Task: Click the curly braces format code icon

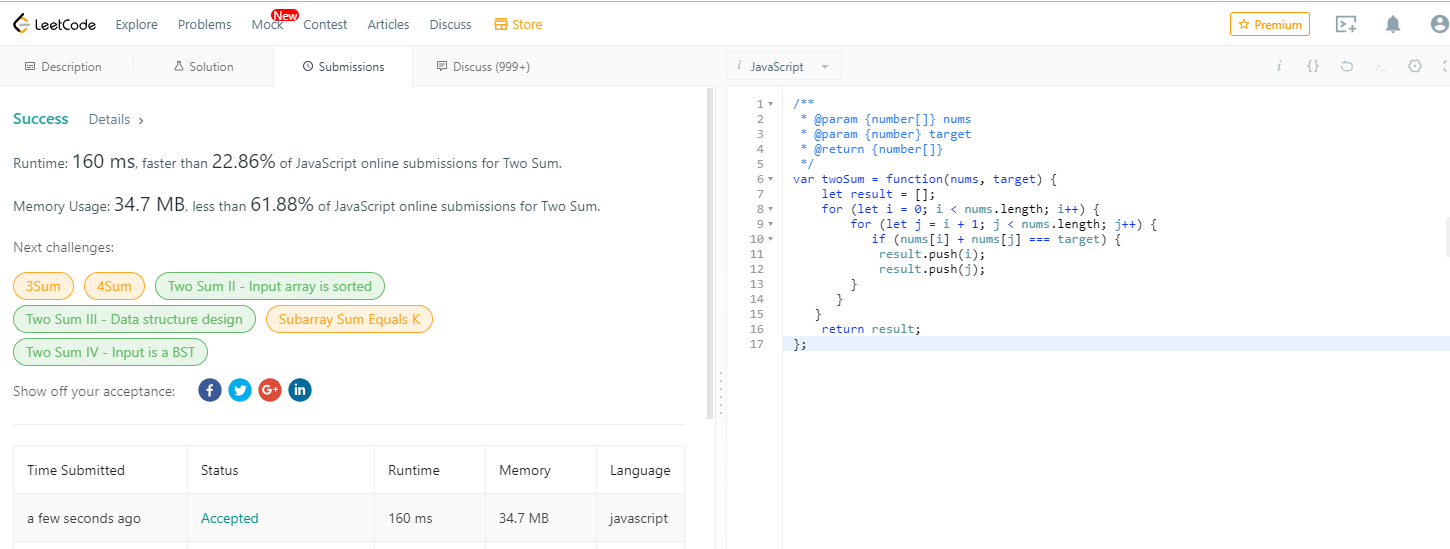Action: click(x=1313, y=66)
